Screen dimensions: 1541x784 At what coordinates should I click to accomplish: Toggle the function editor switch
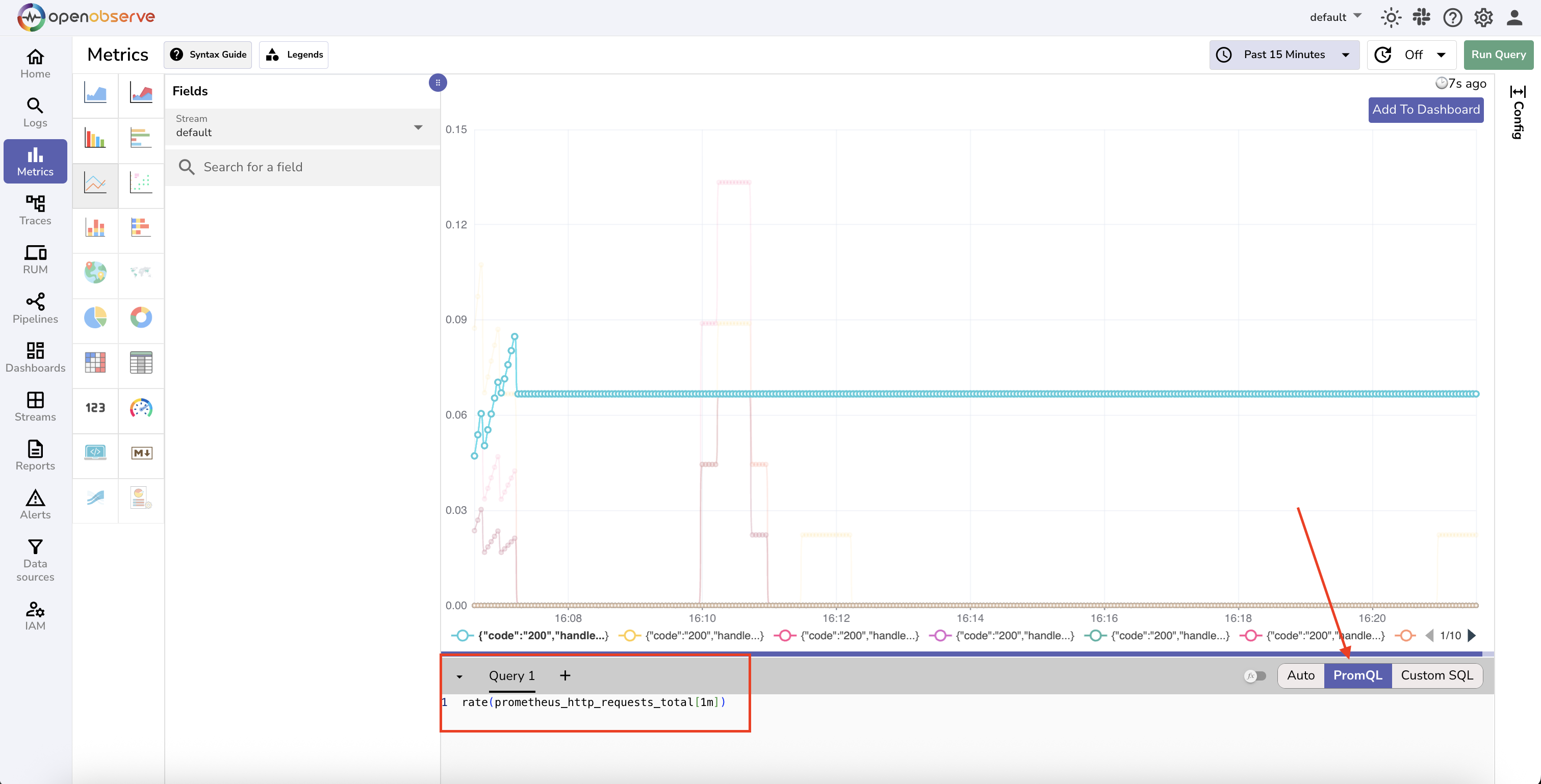coord(1255,676)
